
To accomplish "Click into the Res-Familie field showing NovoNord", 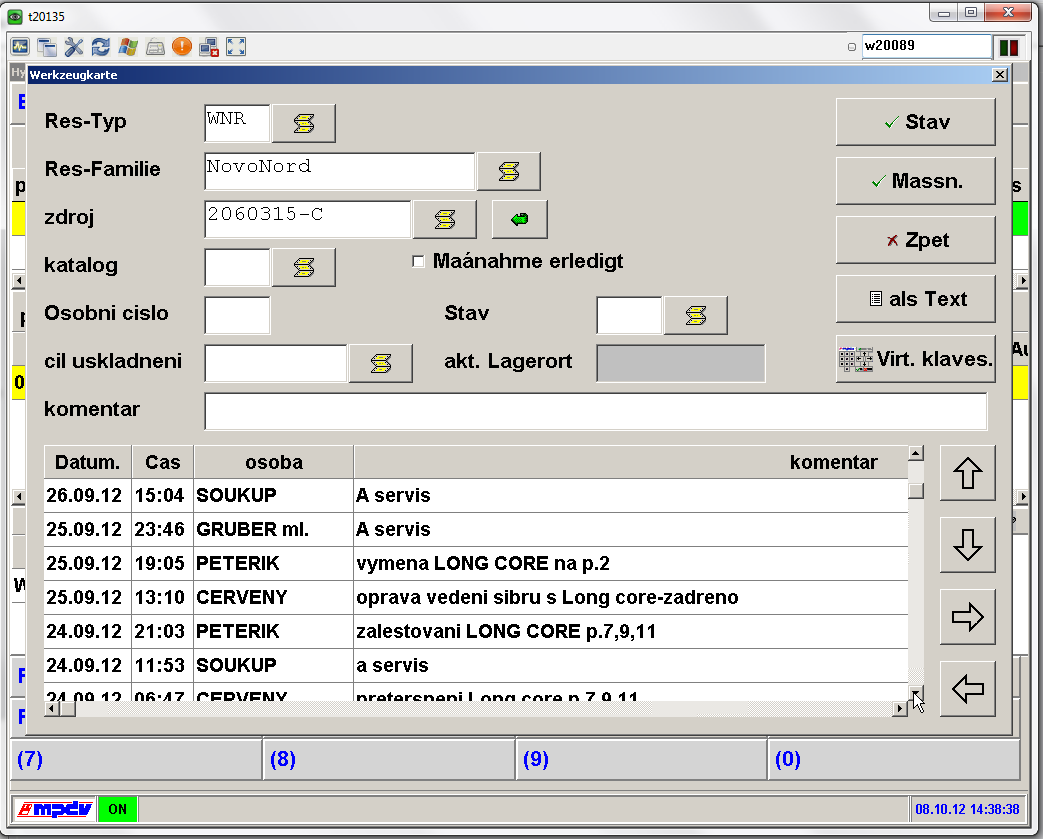I will pos(340,171).
